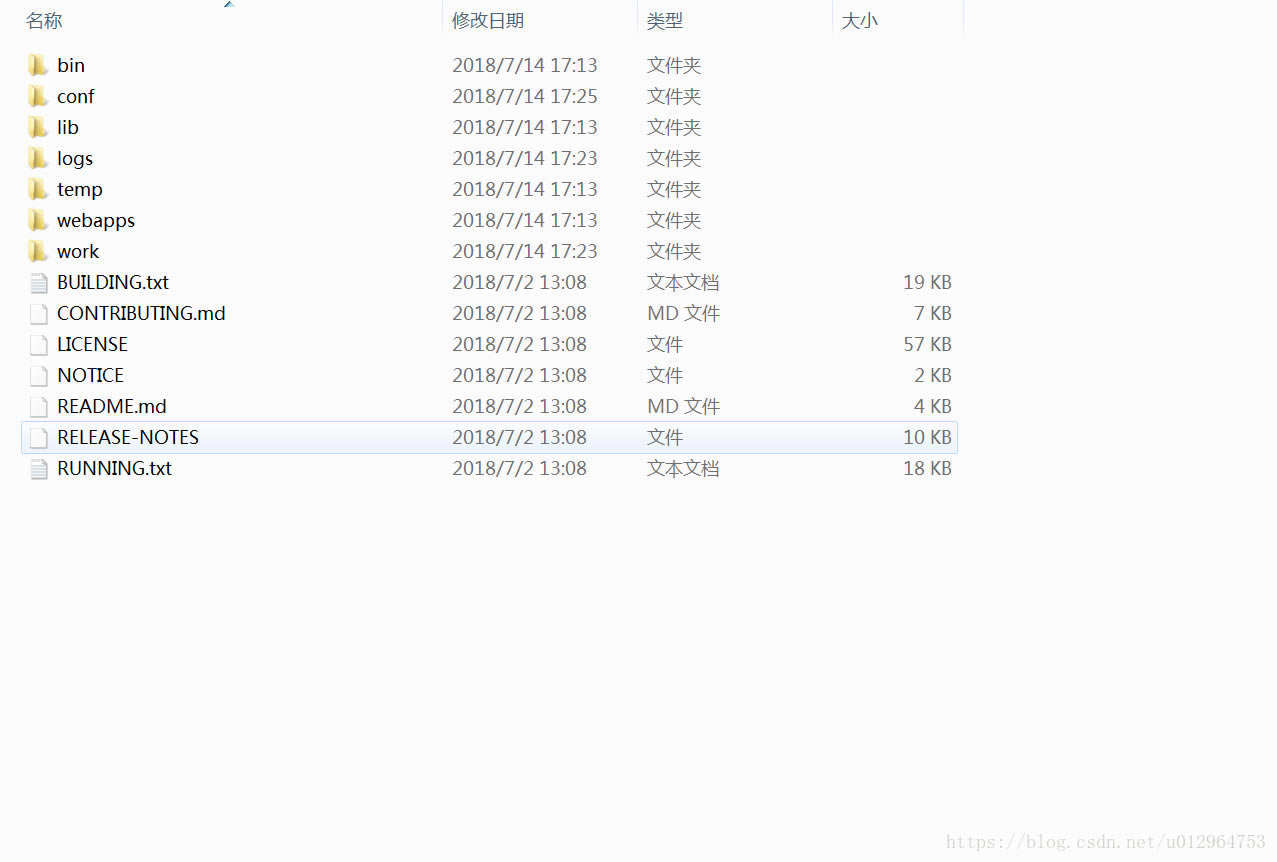The width and height of the screenshot is (1277, 862).
Task: Click the work folder icon
Action: (38, 251)
